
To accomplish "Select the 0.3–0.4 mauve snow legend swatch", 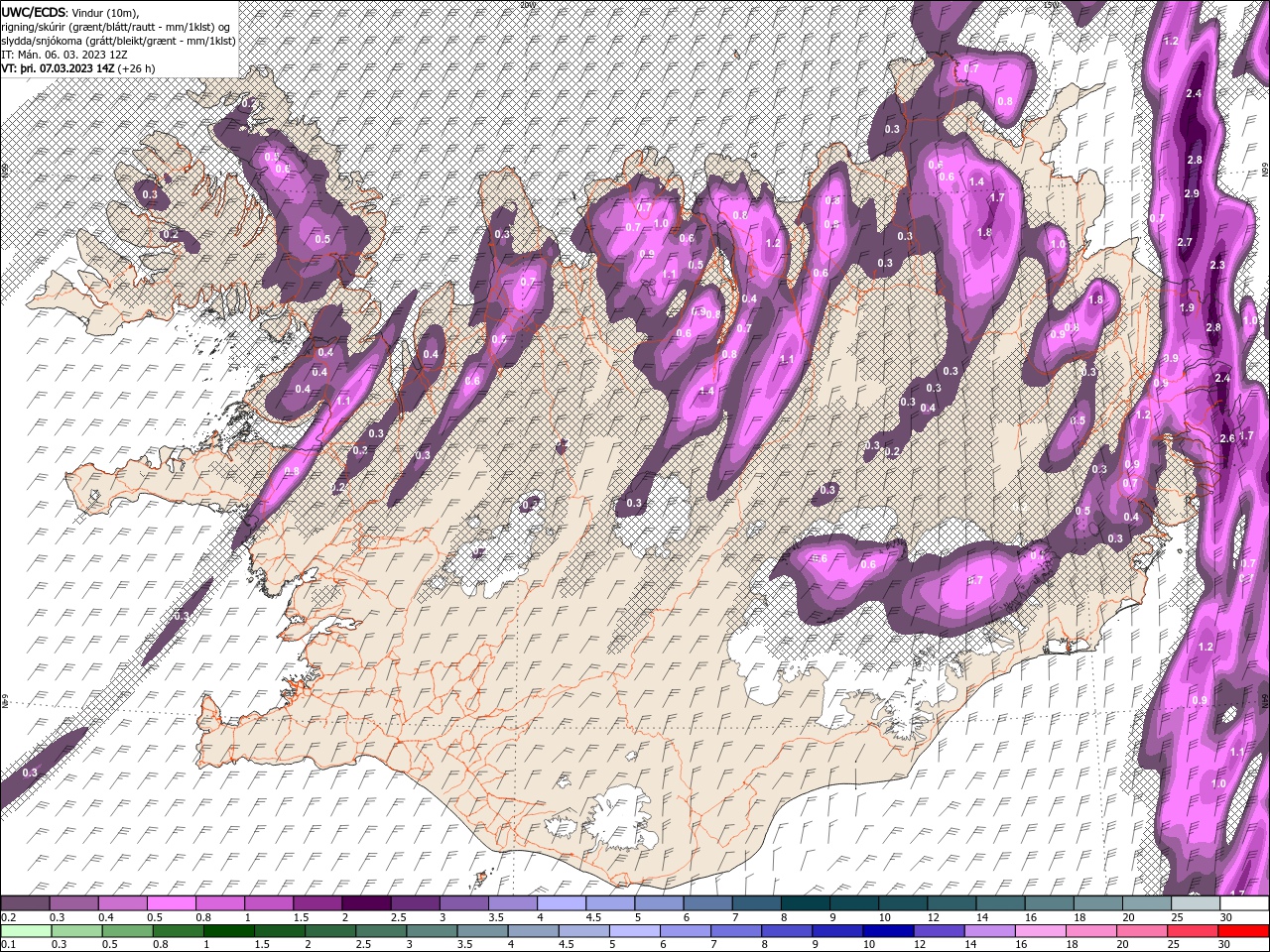I will (73, 903).
